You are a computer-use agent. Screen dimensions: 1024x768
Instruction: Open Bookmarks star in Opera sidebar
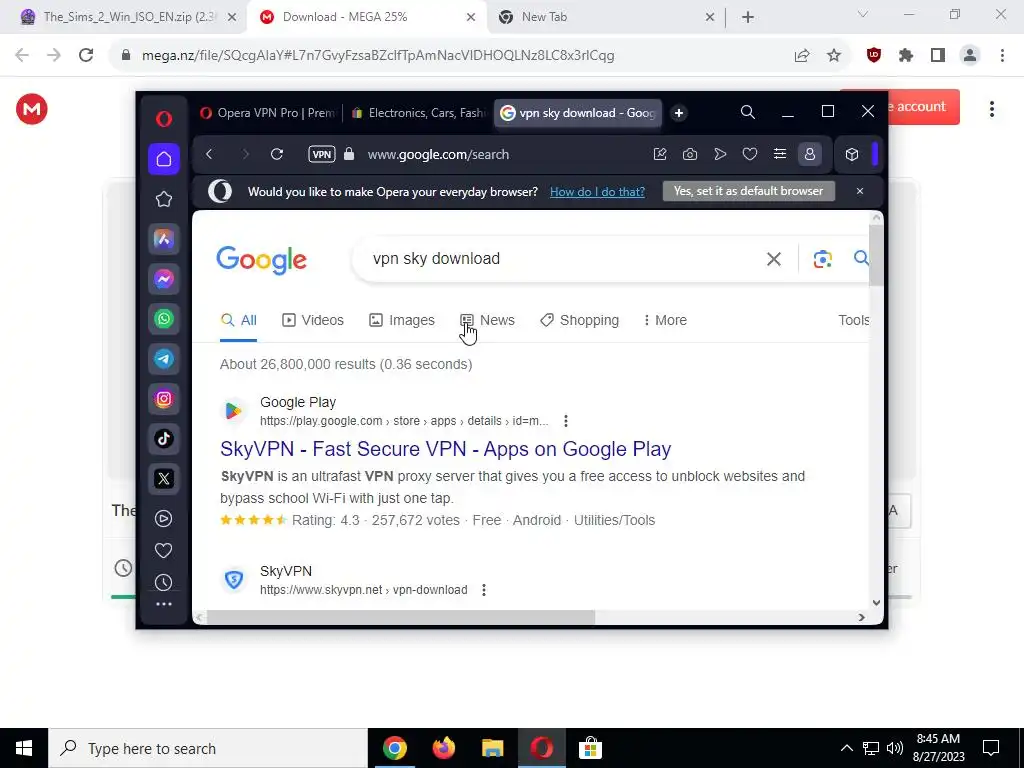click(163, 199)
